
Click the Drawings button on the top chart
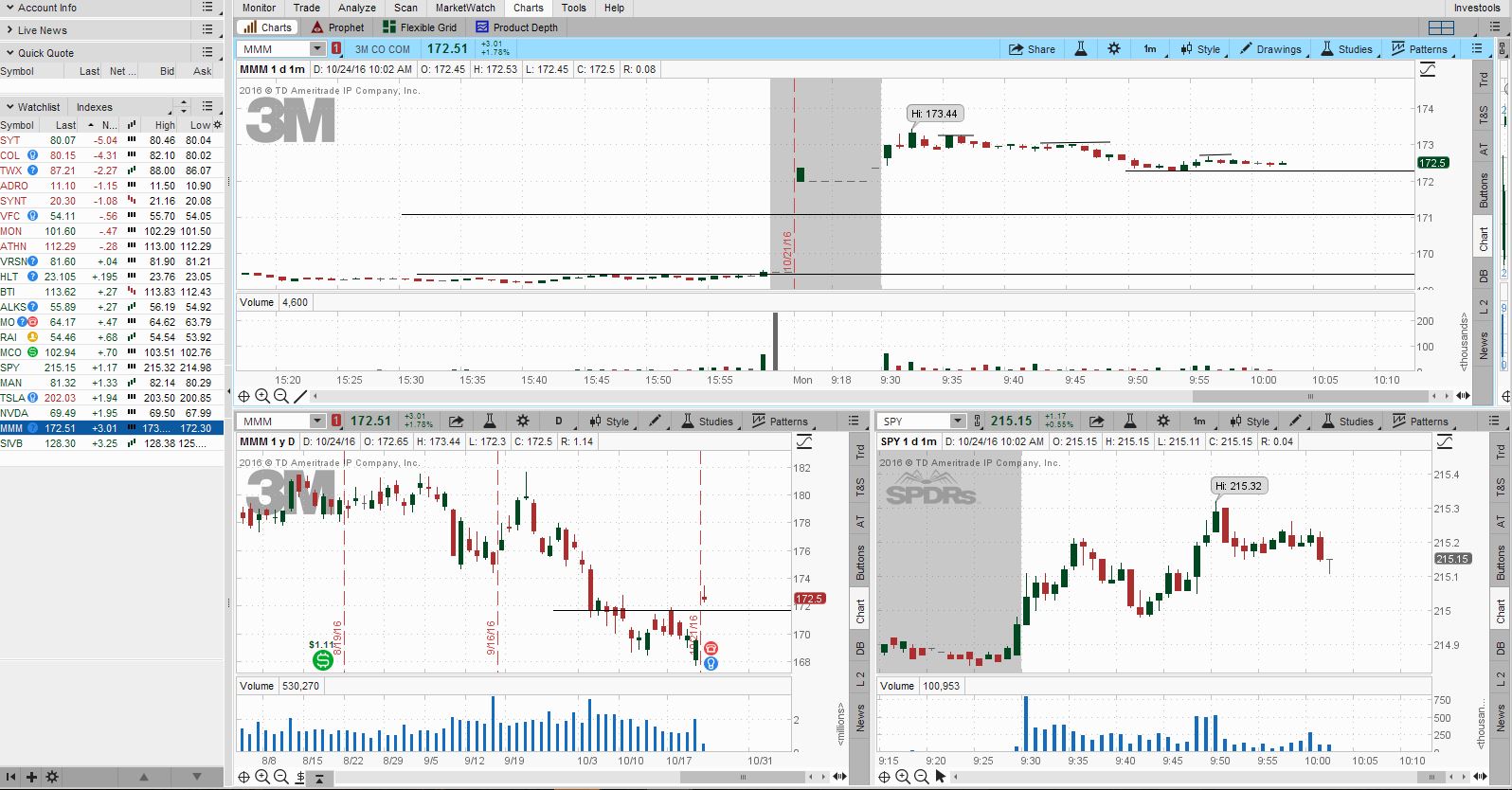point(1270,49)
